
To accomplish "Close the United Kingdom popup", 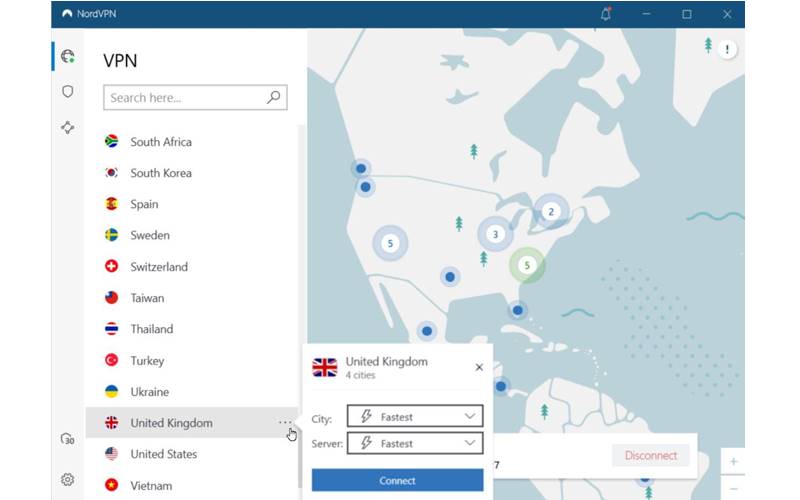I will pyautogui.click(x=479, y=367).
